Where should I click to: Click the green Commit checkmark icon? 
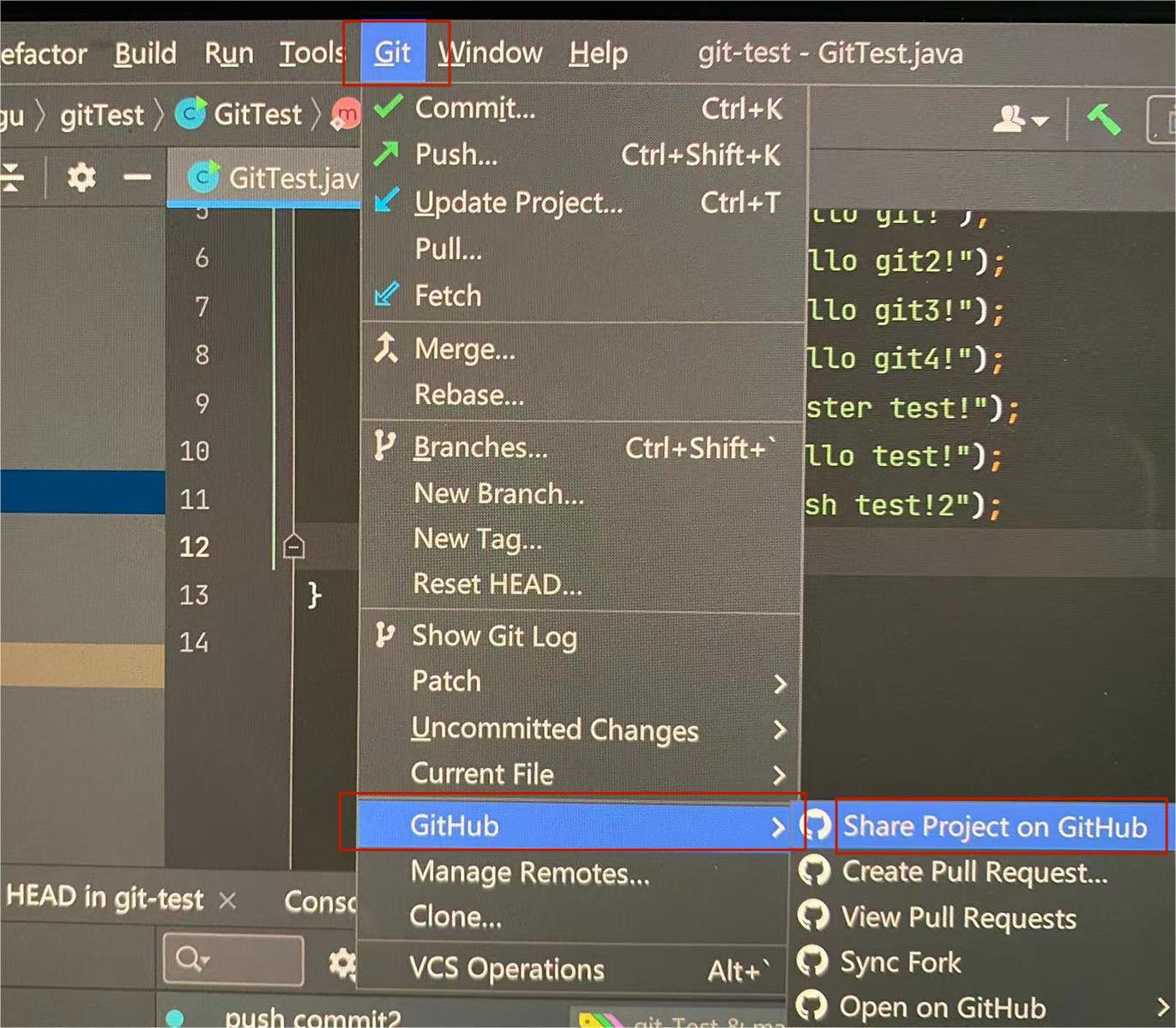coord(388,107)
